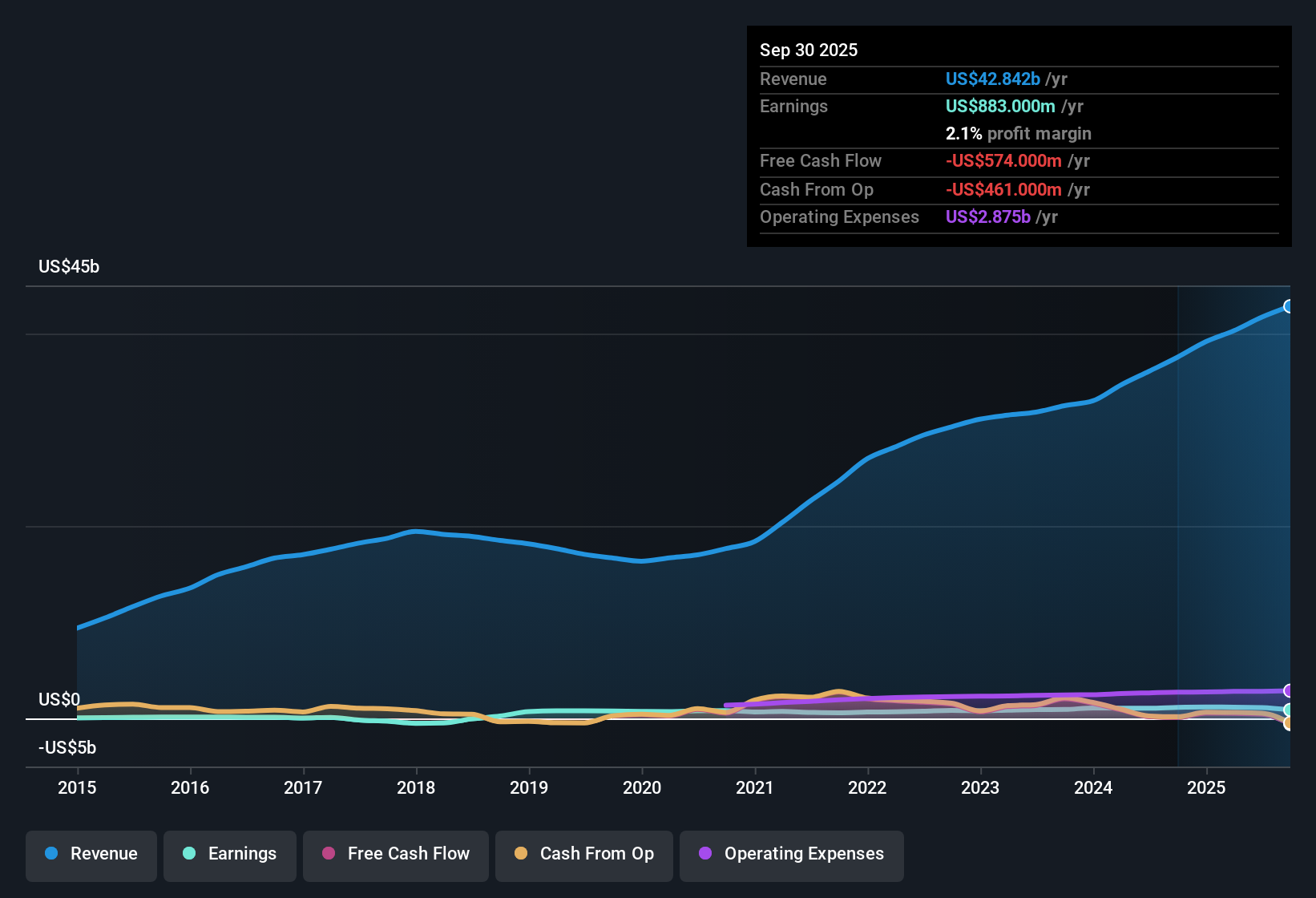Click the teal Earnings color swatch

click(x=190, y=854)
